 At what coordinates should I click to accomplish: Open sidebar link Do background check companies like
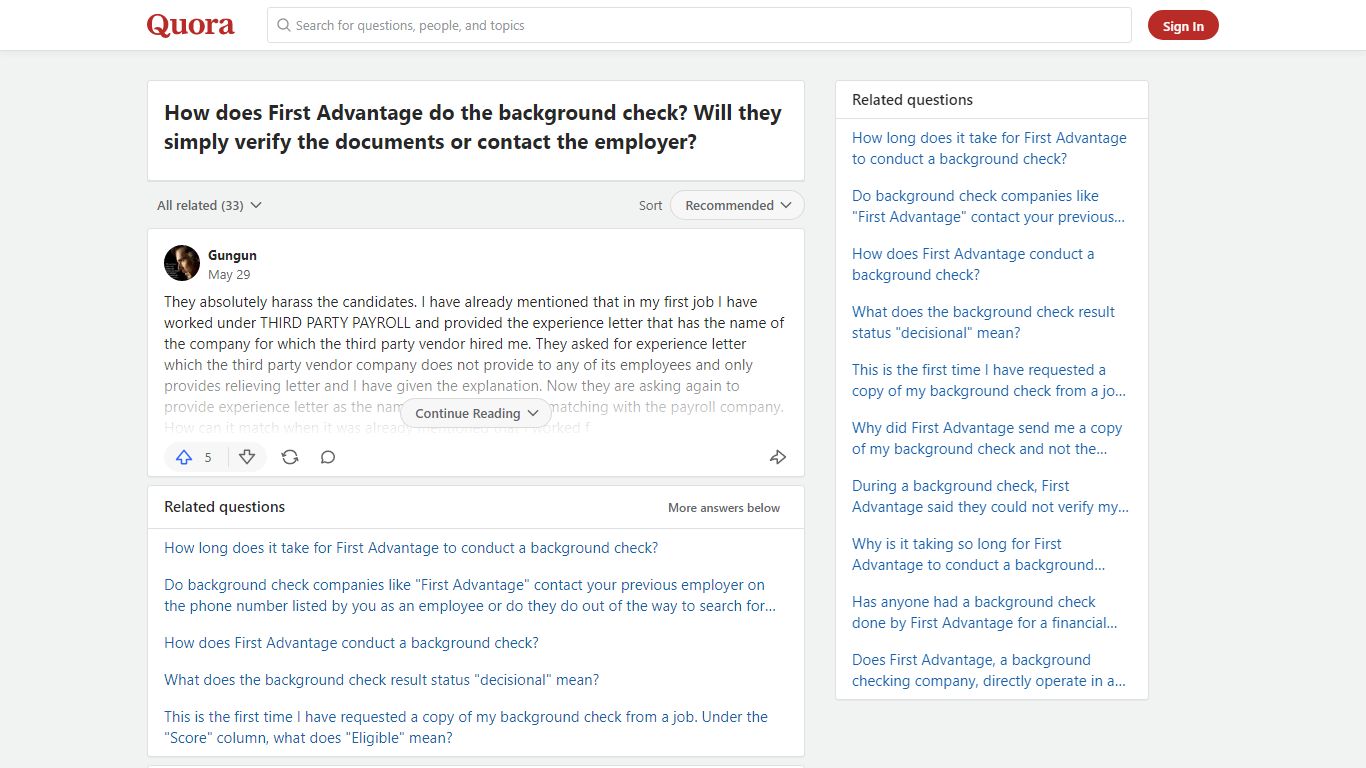[x=988, y=206]
